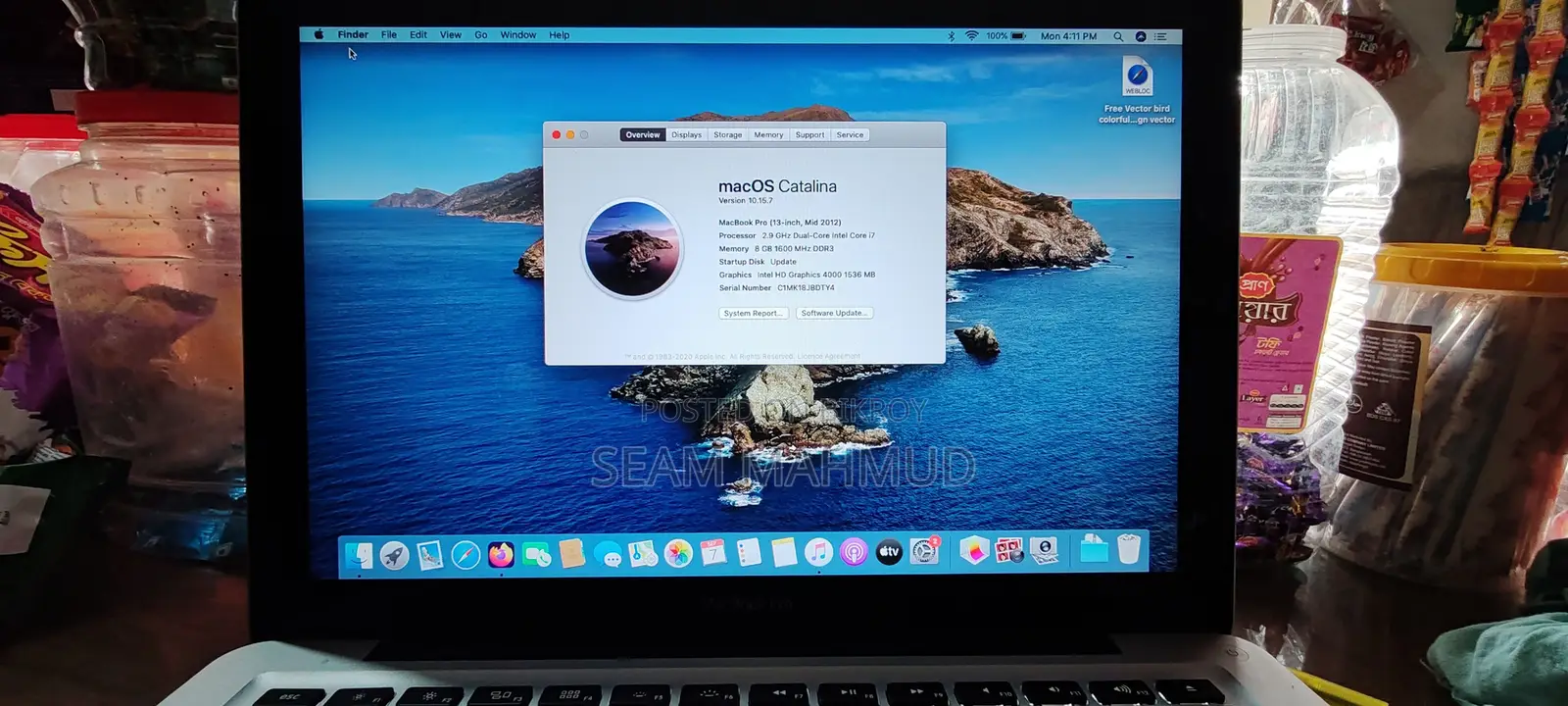This screenshot has width=1568, height=706.
Task: Open Notes app in the dock
Action: (x=784, y=553)
